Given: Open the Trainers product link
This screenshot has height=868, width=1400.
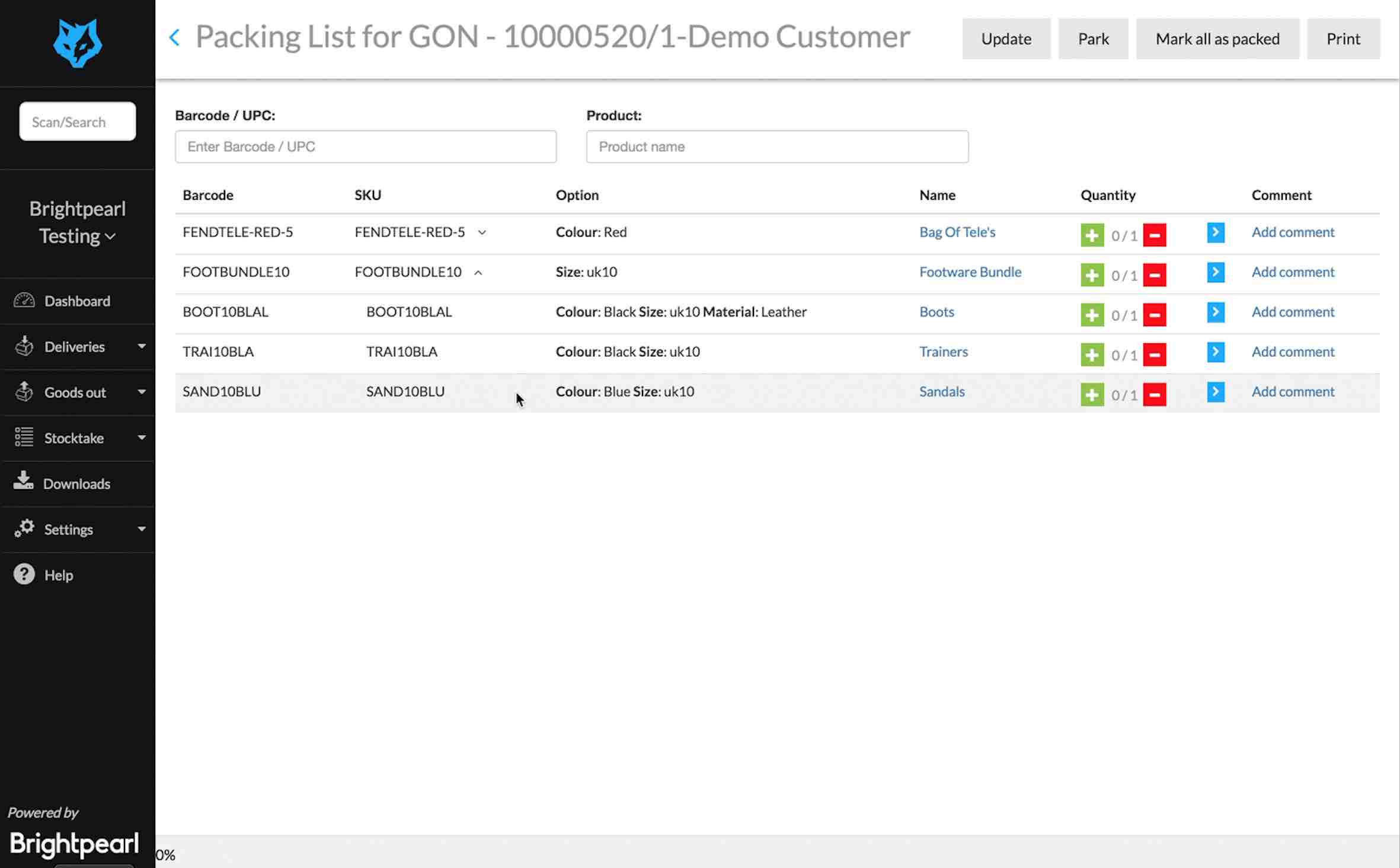Looking at the screenshot, I should [943, 351].
